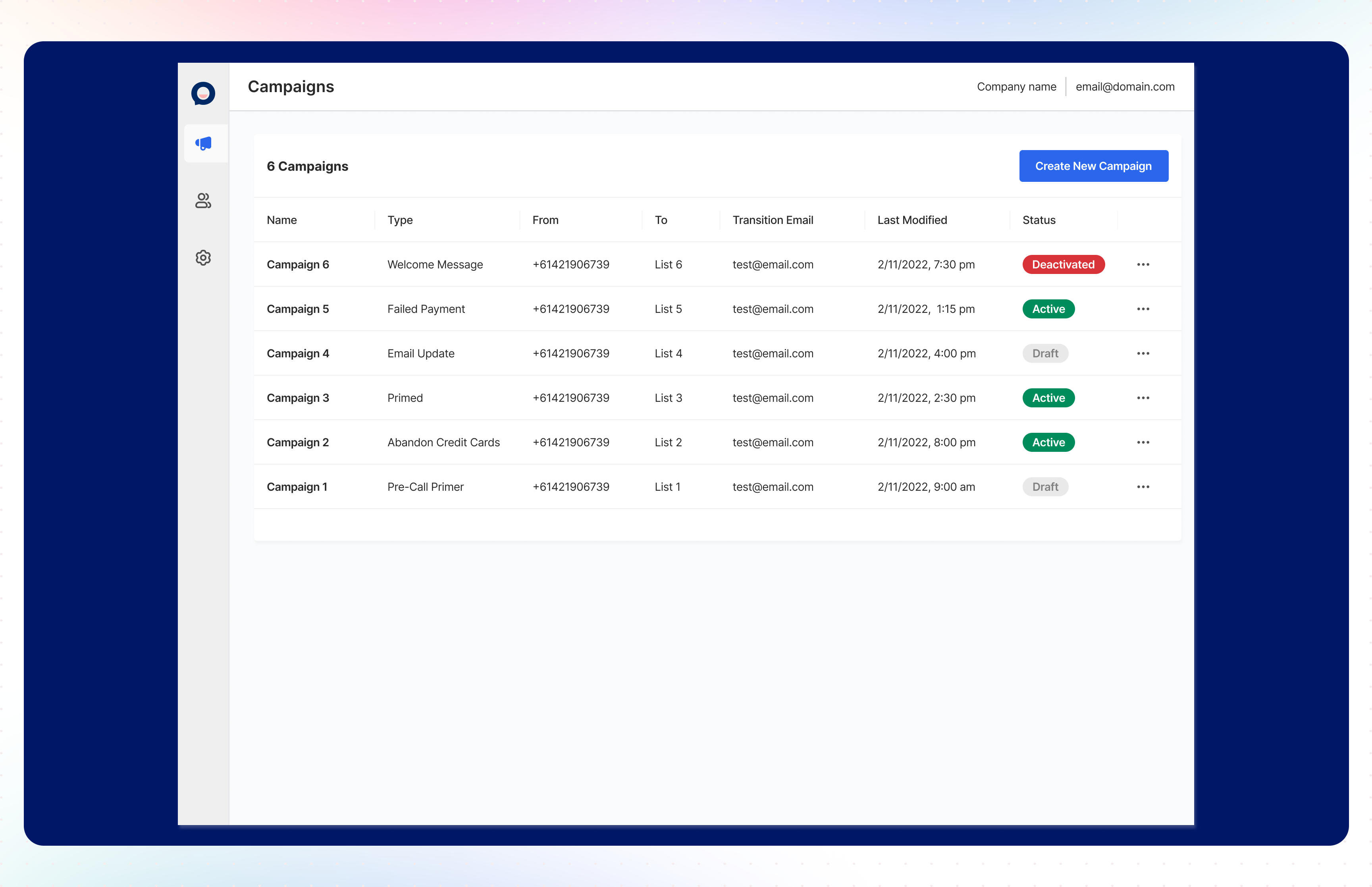Click the Active badge on Campaign 2

1048,442
